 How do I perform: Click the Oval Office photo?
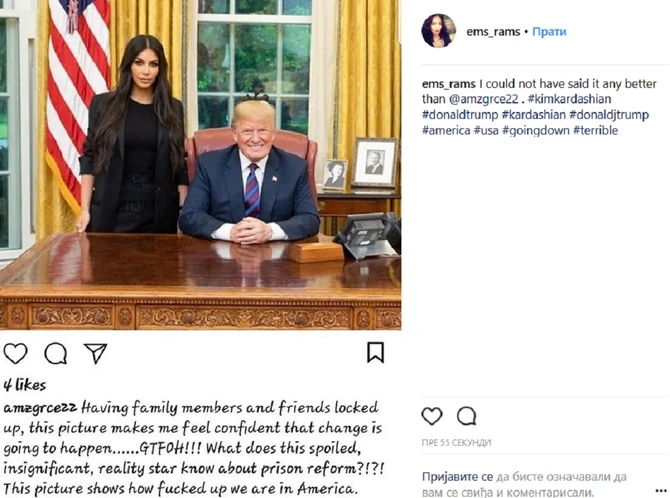pyautogui.click(x=200, y=165)
